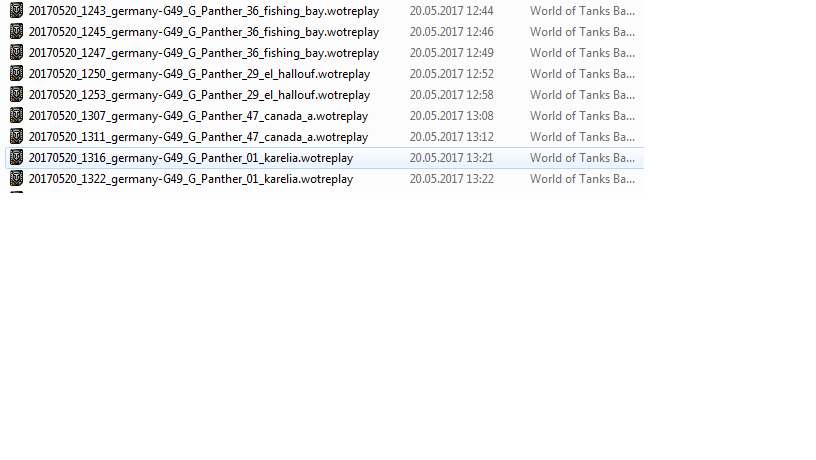Click date 20.05.2017 12:52
This screenshot has height=460, width=816.
tap(452, 74)
